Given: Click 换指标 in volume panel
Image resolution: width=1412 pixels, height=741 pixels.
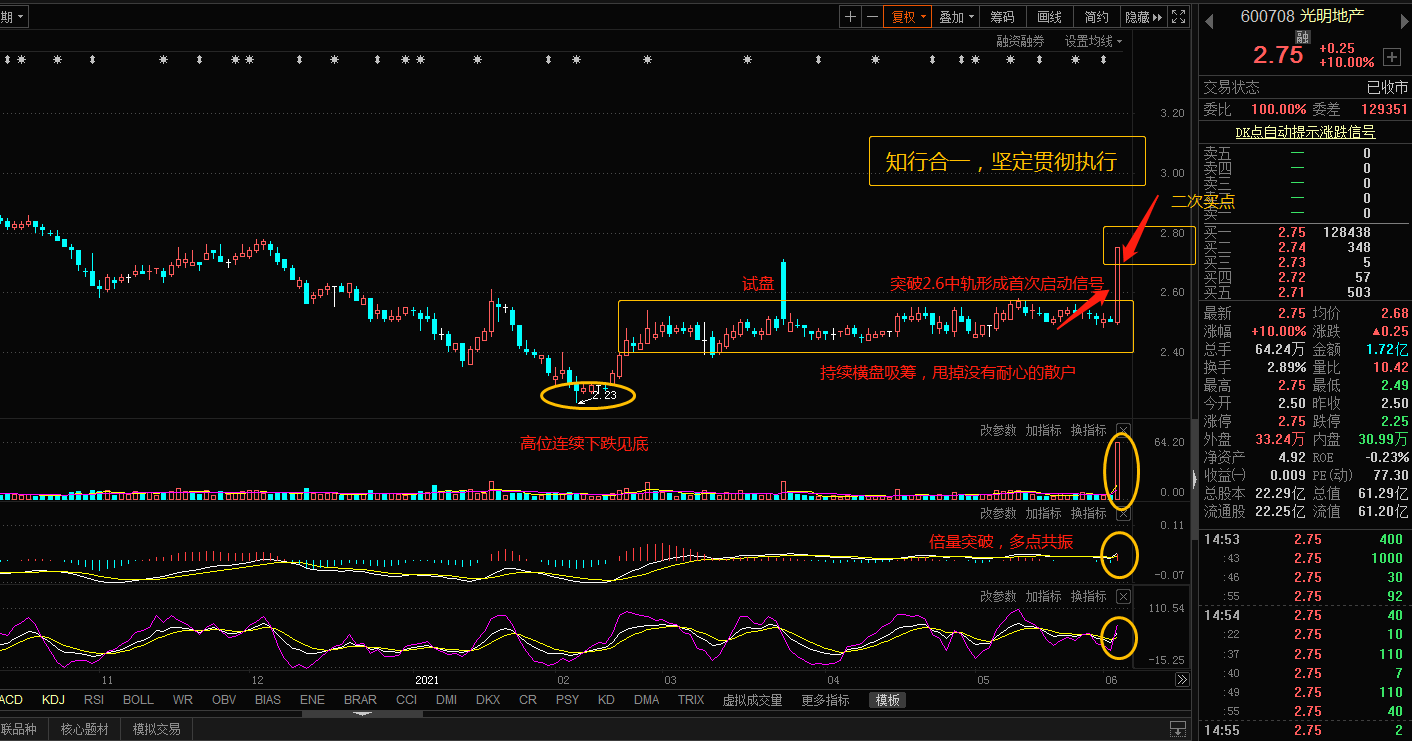Looking at the screenshot, I should click(1089, 430).
